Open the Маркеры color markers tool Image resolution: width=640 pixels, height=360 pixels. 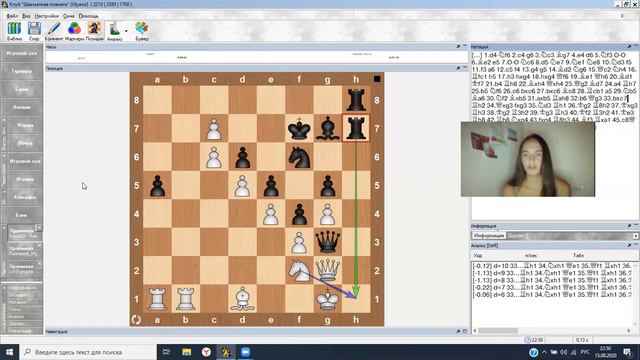pos(74,31)
